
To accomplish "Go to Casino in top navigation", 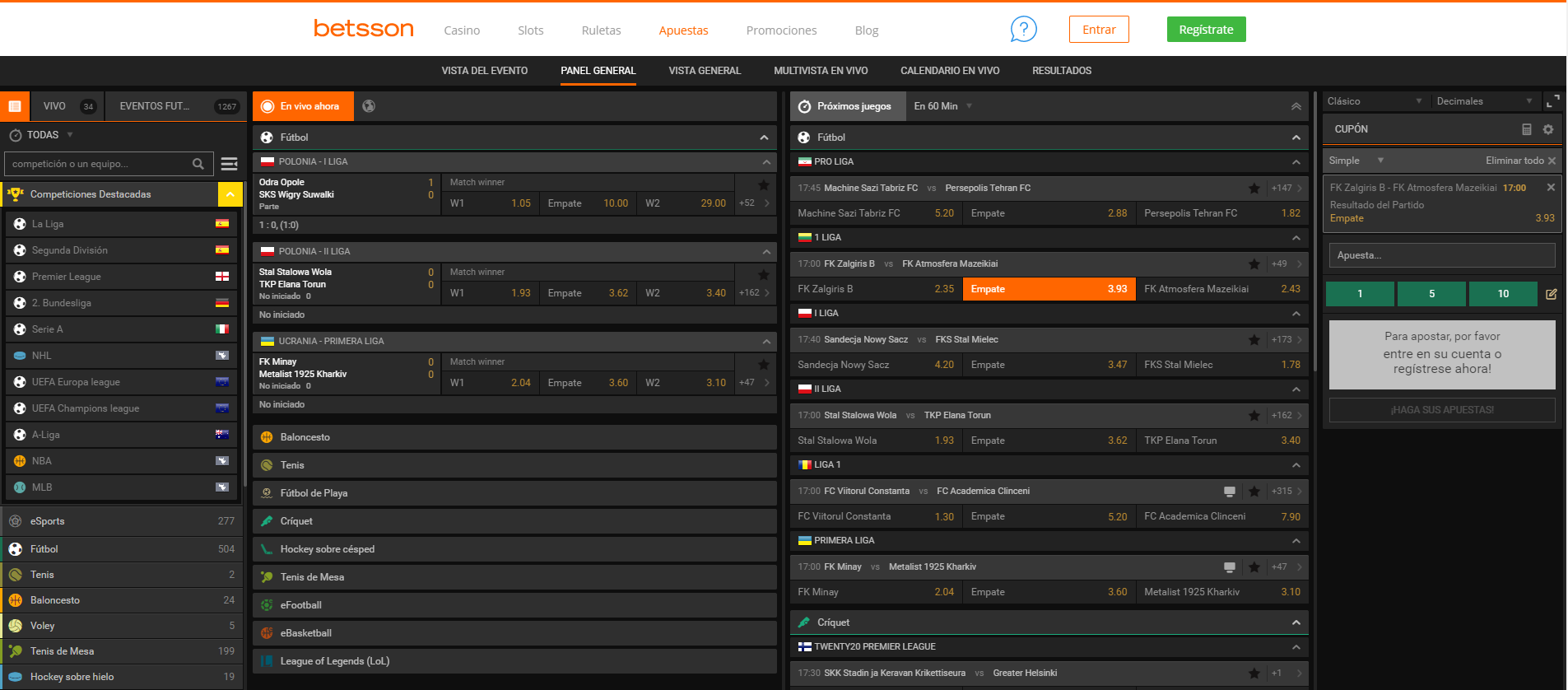I will tap(462, 30).
